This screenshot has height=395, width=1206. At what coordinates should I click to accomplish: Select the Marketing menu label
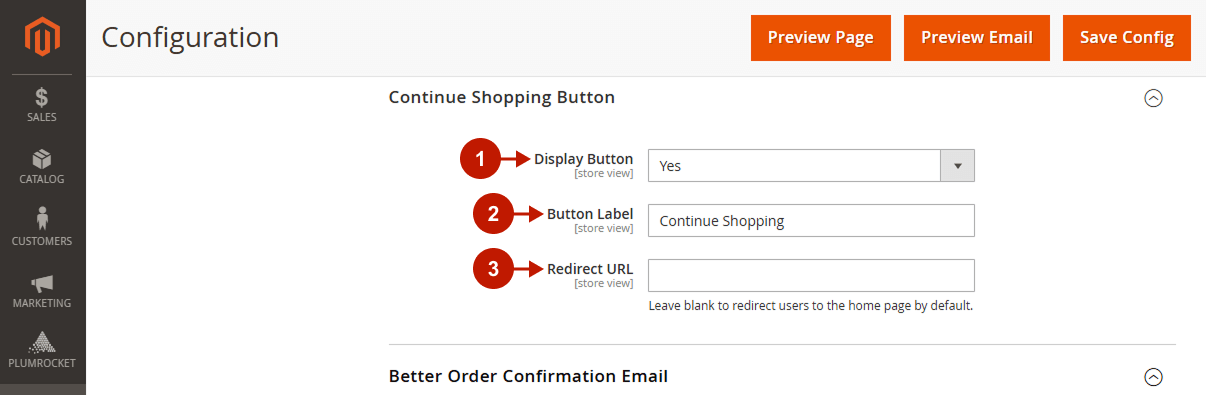point(42,303)
